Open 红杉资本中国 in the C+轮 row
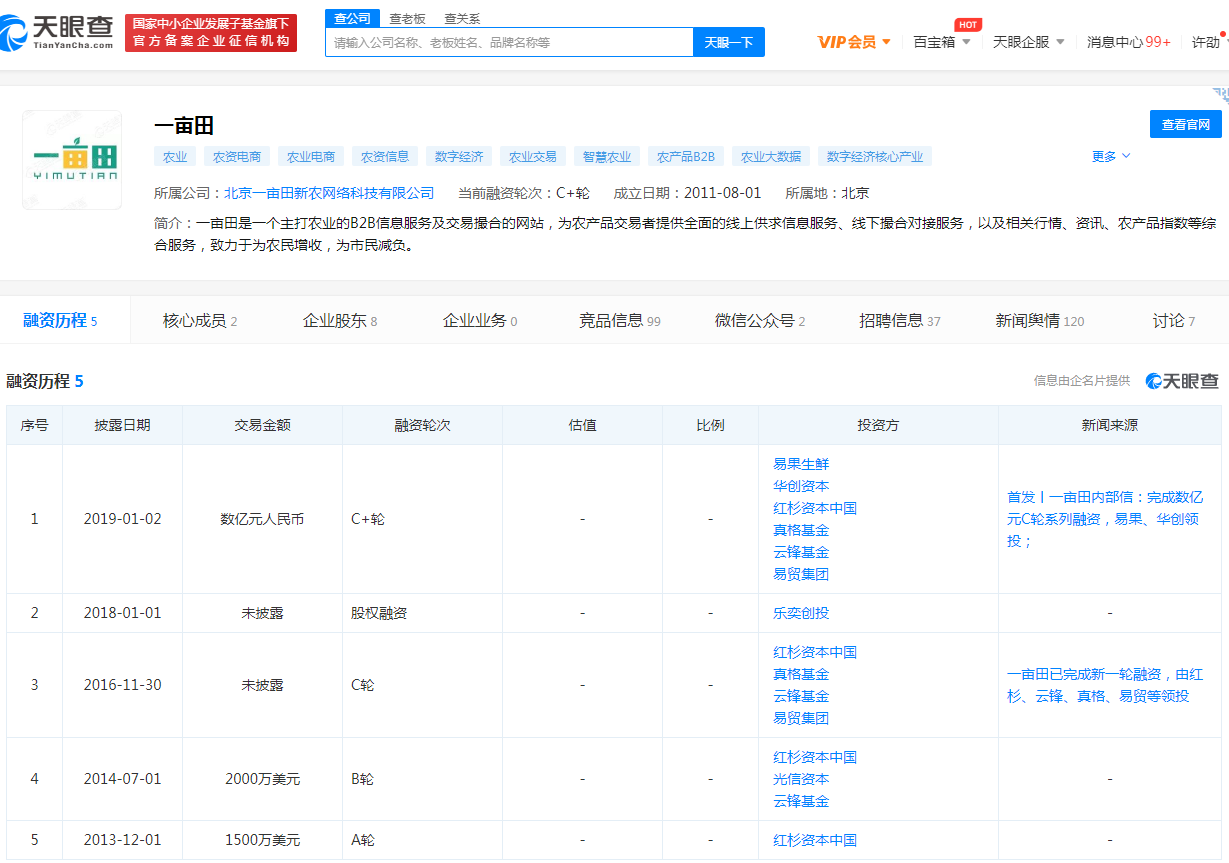Viewport: 1229px width, 863px height. point(815,508)
